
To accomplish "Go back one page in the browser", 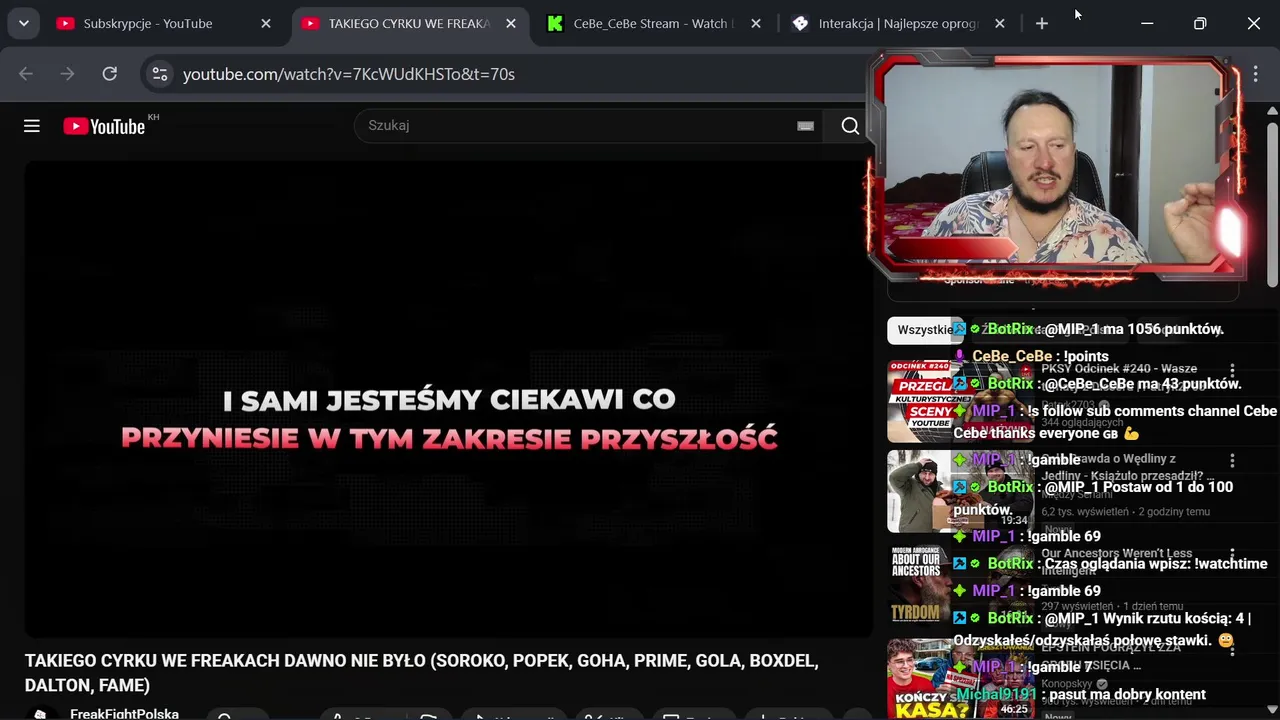I will tap(26, 74).
